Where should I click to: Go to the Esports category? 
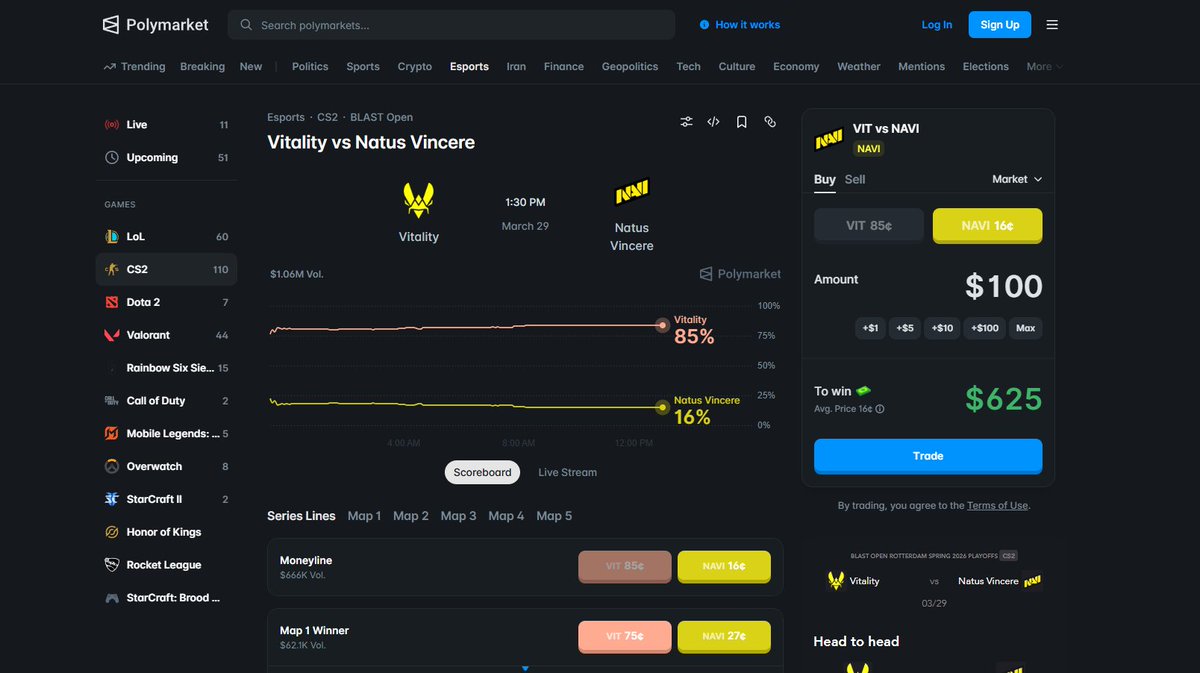(x=469, y=67)
